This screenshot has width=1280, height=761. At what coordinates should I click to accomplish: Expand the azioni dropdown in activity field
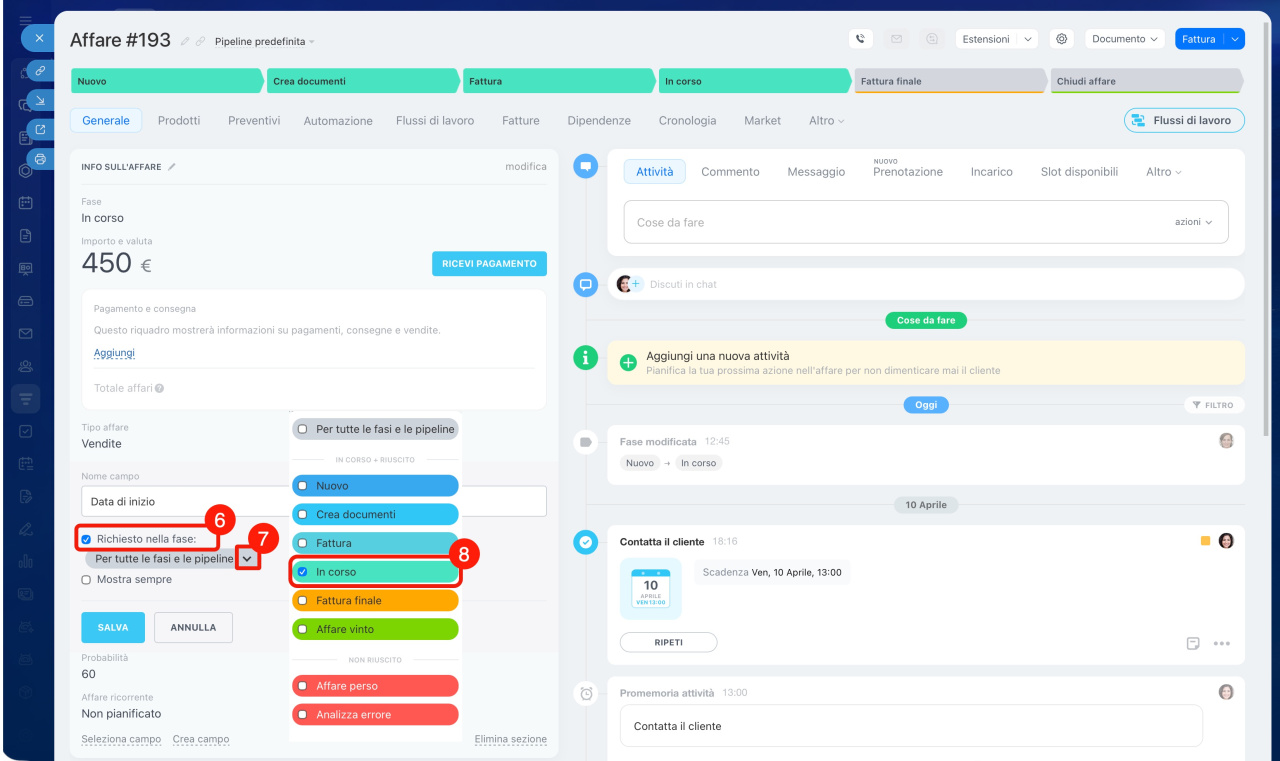(x=1193, y=222)
